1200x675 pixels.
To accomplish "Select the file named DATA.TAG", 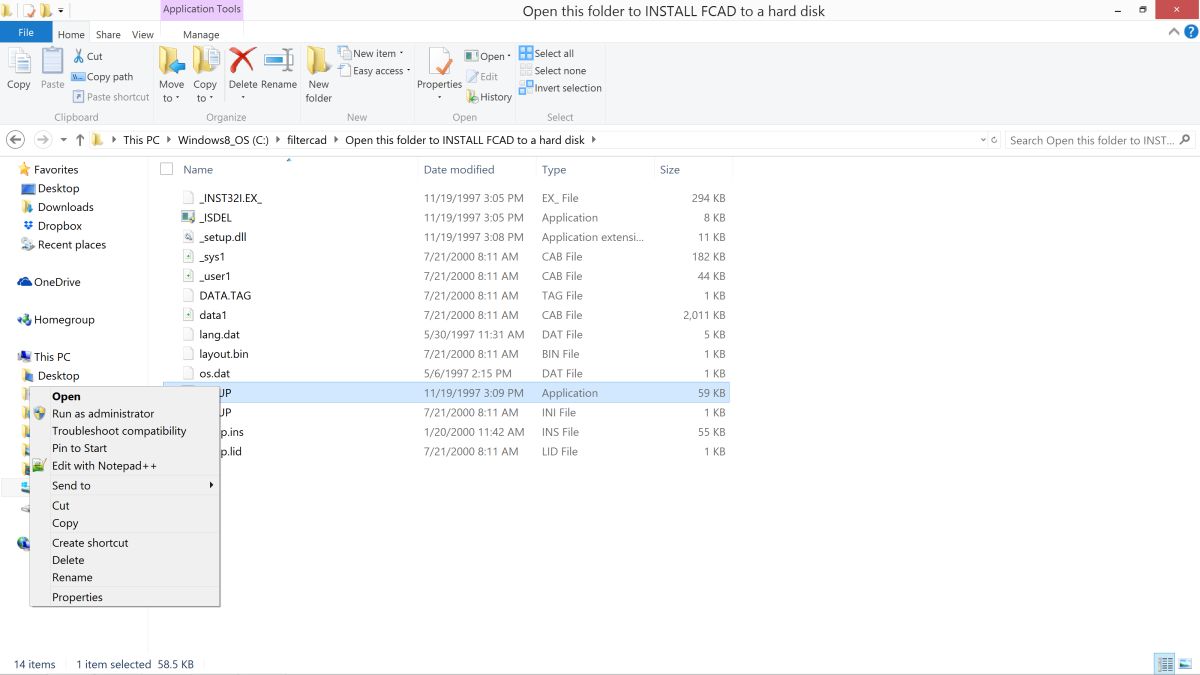I will [225, 296].
